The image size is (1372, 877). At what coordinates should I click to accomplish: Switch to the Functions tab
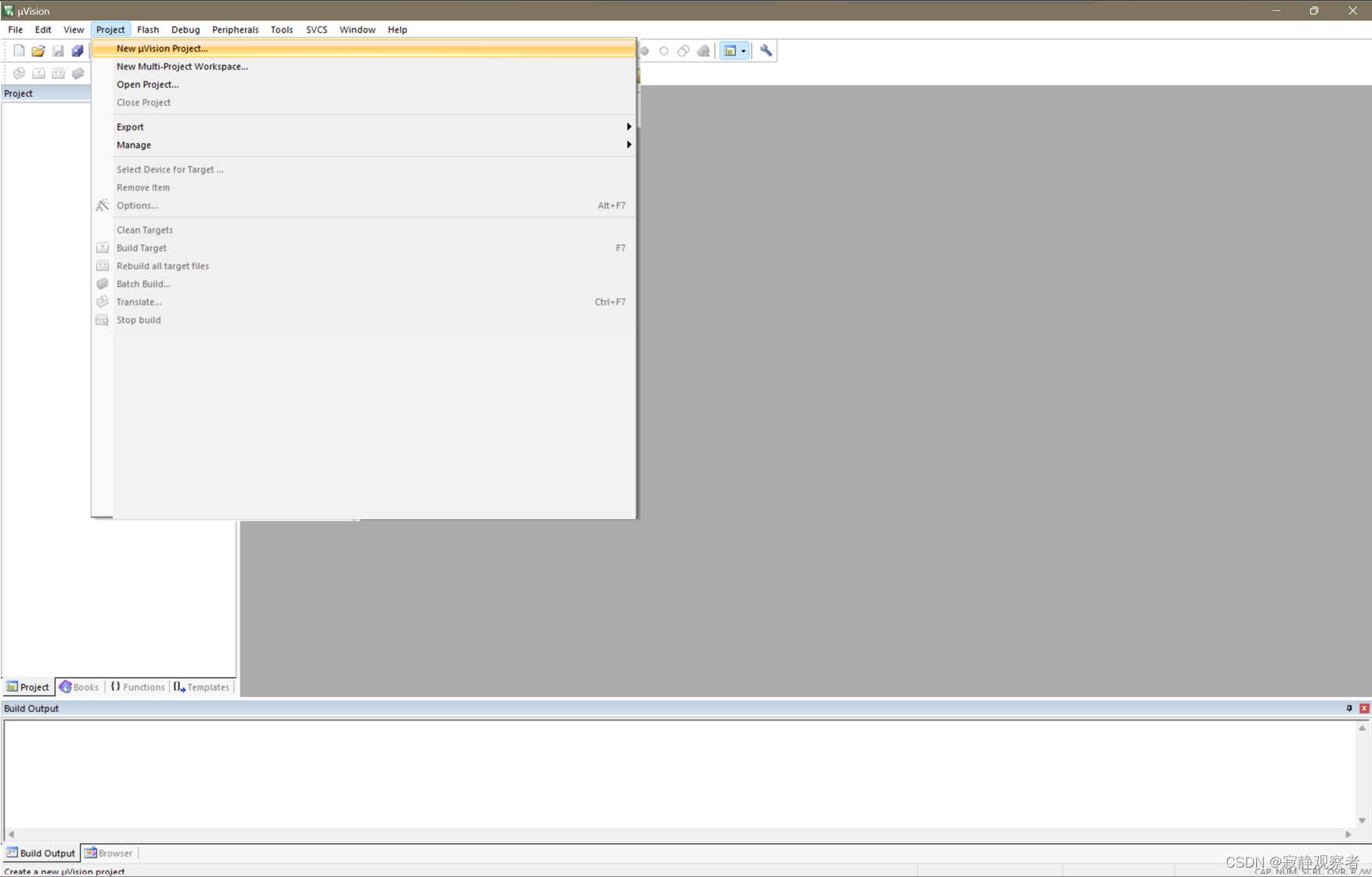(138, 687)
